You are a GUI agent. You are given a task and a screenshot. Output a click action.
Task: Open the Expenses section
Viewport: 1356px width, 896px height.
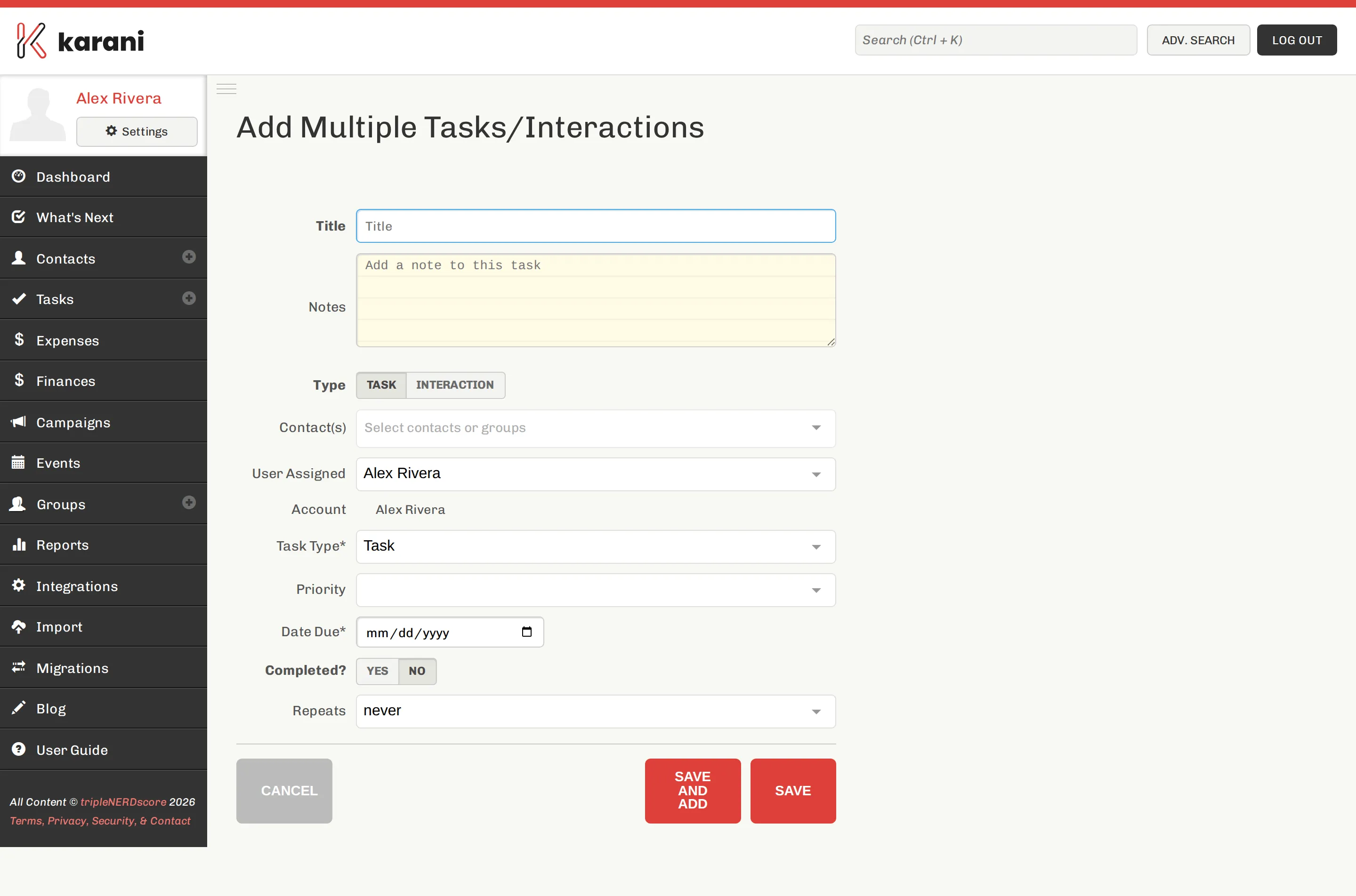coord(104,340)
